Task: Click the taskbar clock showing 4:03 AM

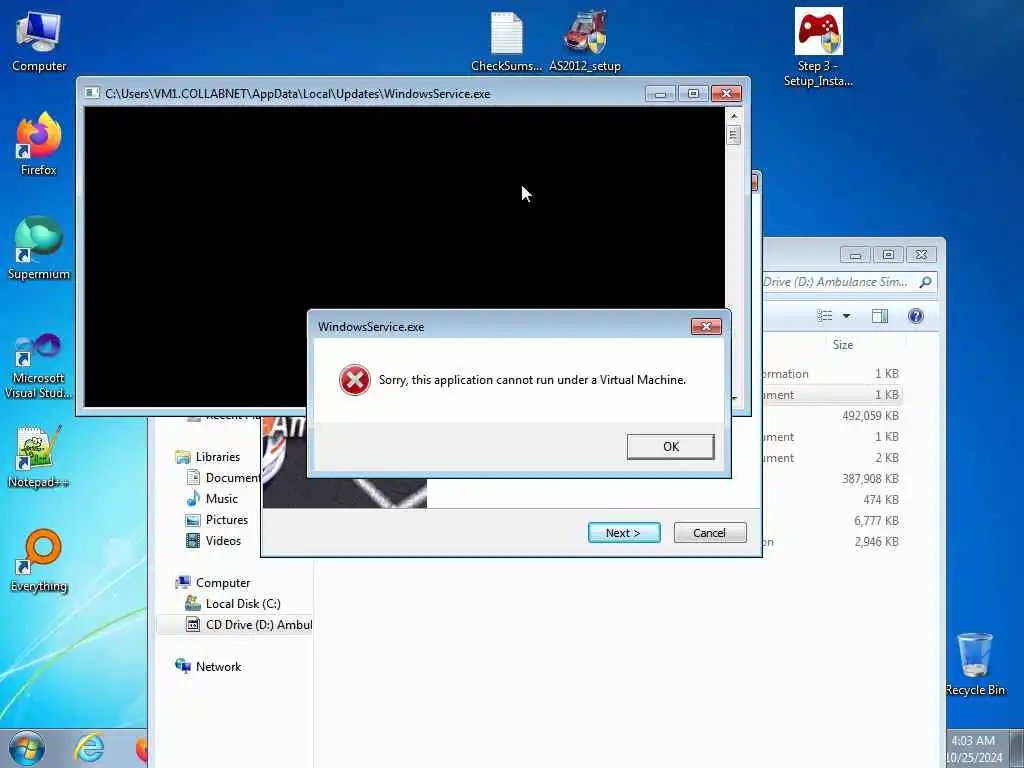Action: 973,741
